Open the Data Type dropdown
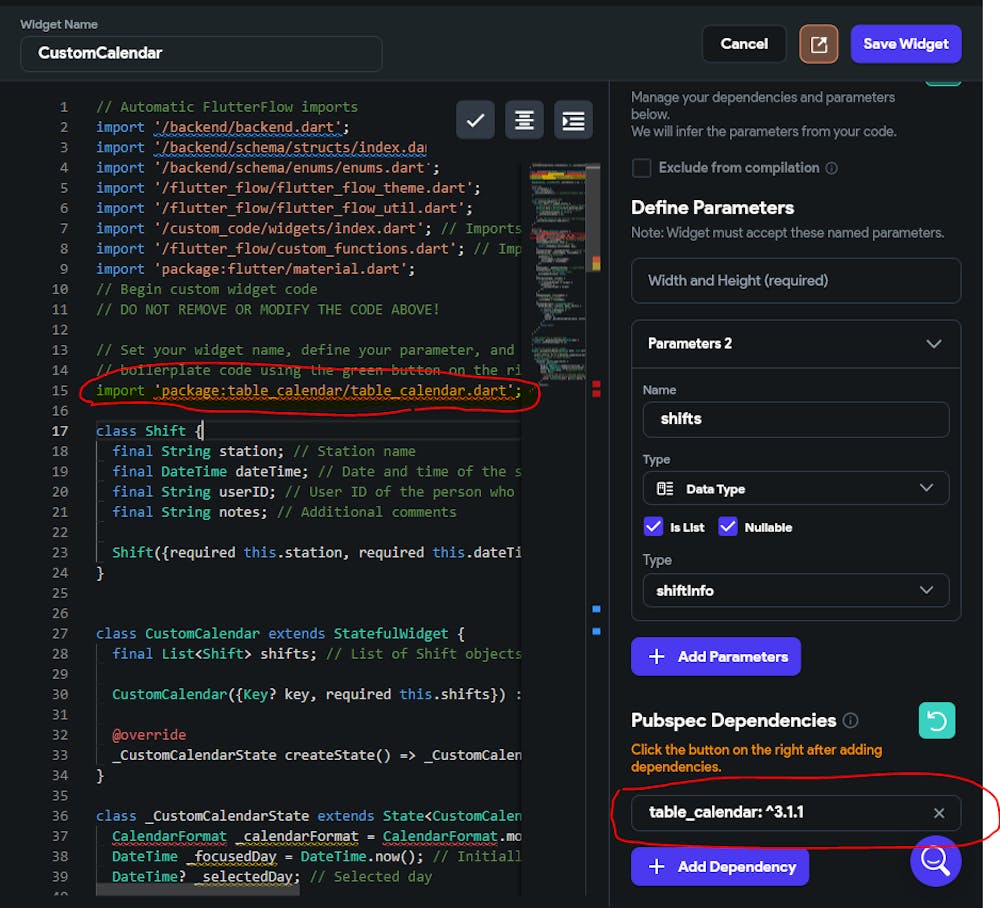Image resolution: width=1000 pixels, height=908 pixels. tap(795, 489)
